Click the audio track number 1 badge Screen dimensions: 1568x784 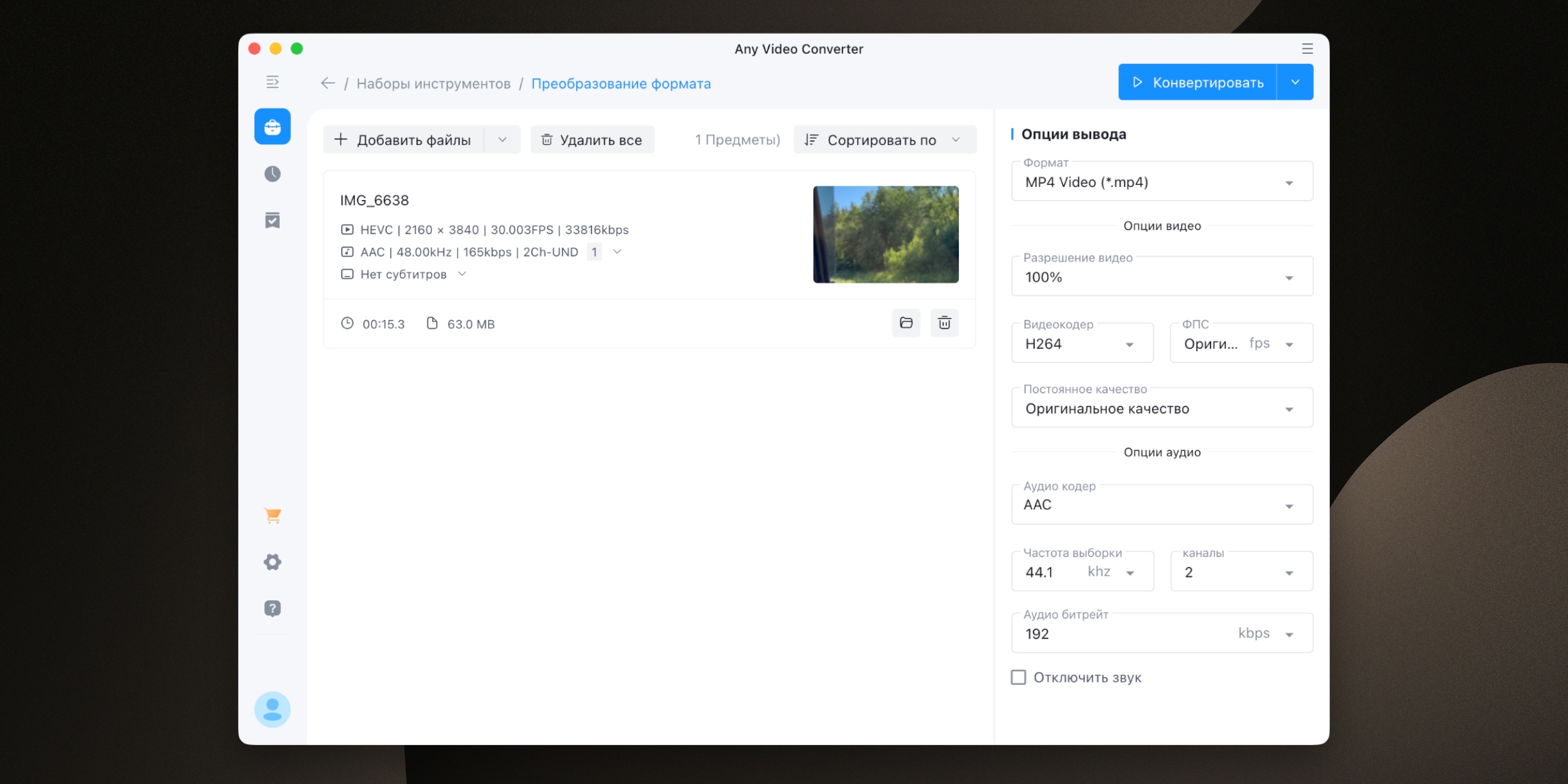pyautogui.click(x=594, y=252)
